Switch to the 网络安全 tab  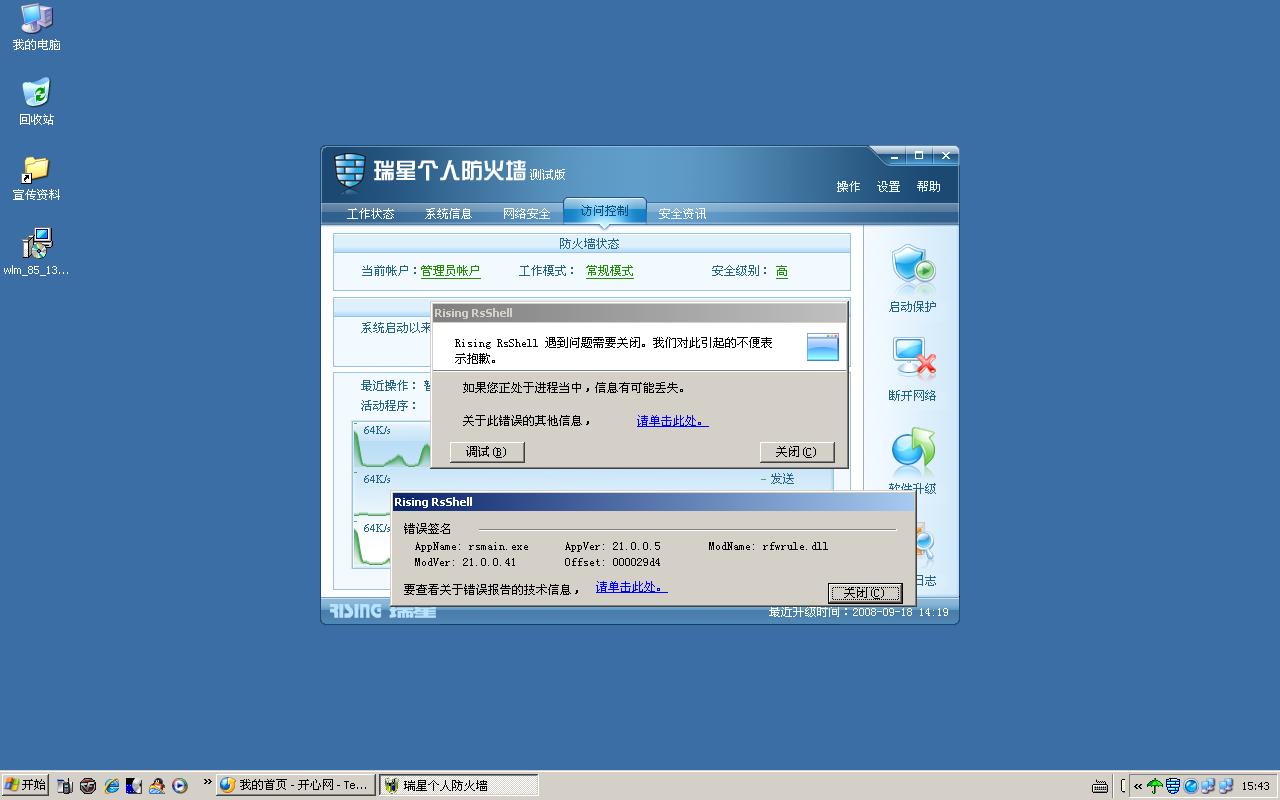click(526, 214)
